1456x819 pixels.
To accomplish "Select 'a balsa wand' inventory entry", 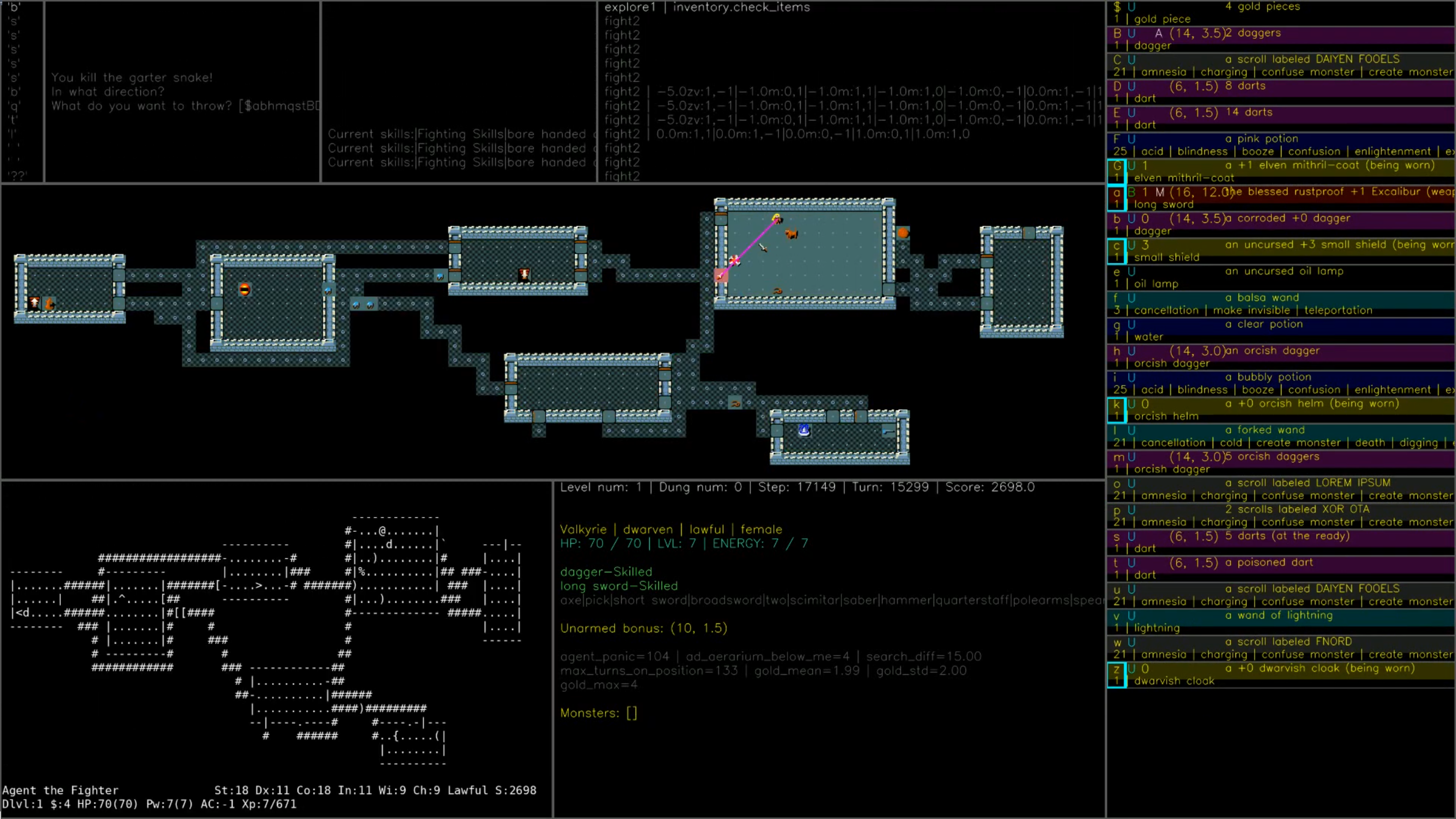I will tap(1281, 304).
